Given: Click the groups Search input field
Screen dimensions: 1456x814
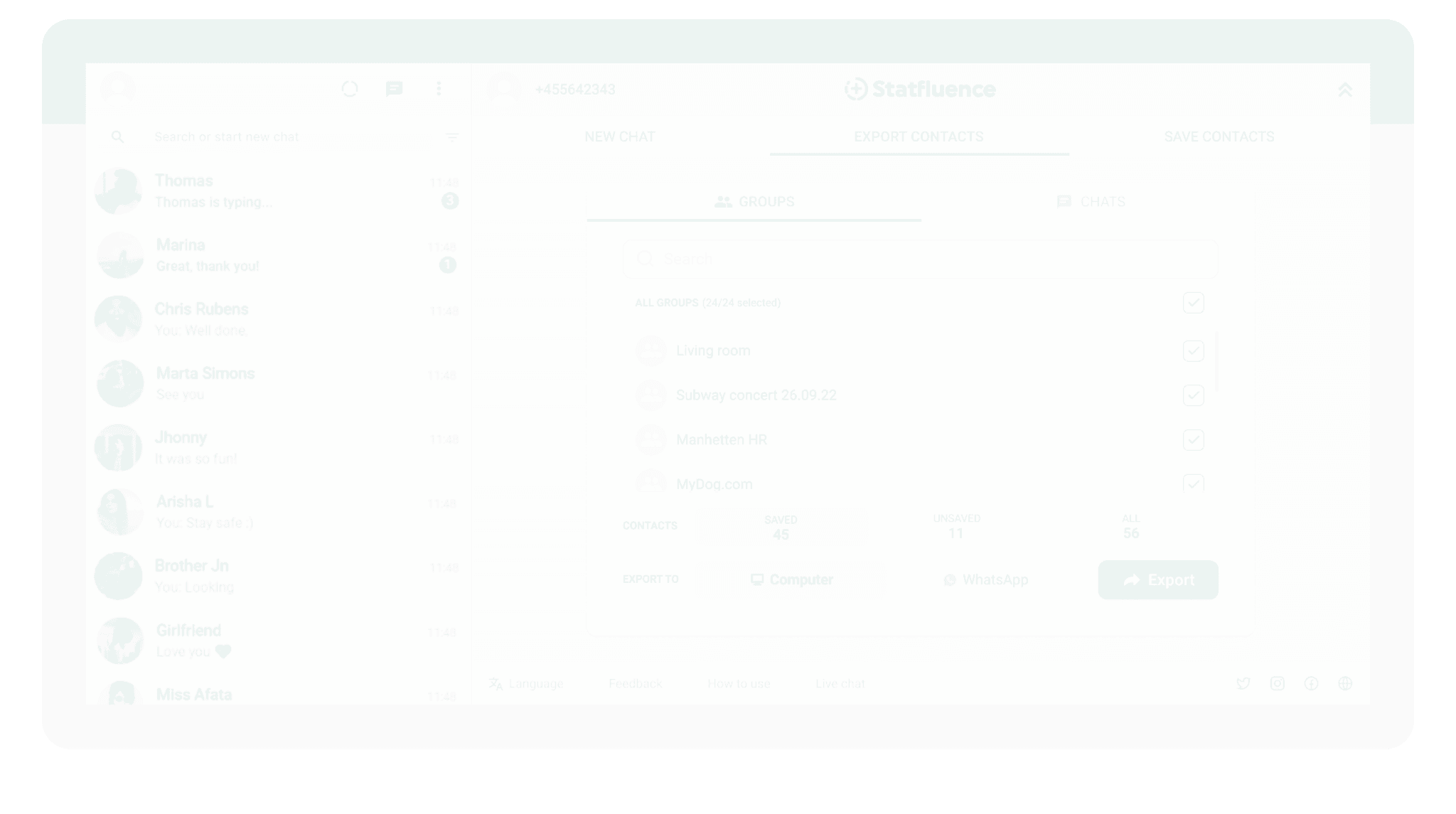Looking at the screenshot, I should point(919,259).
